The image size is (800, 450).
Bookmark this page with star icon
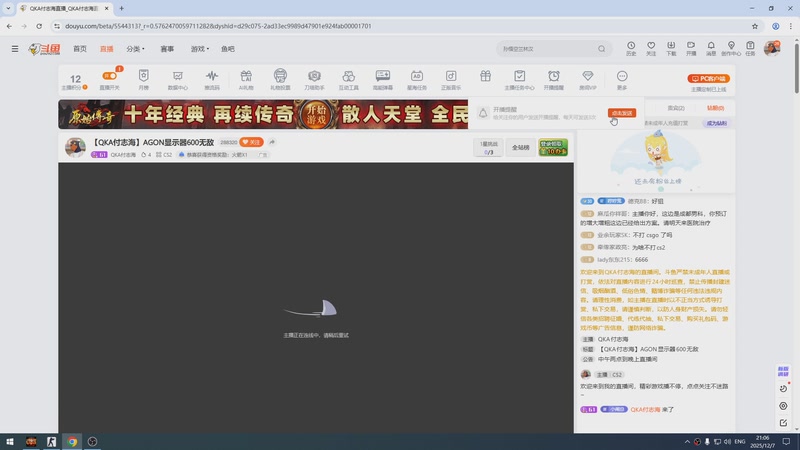(755, 26)
